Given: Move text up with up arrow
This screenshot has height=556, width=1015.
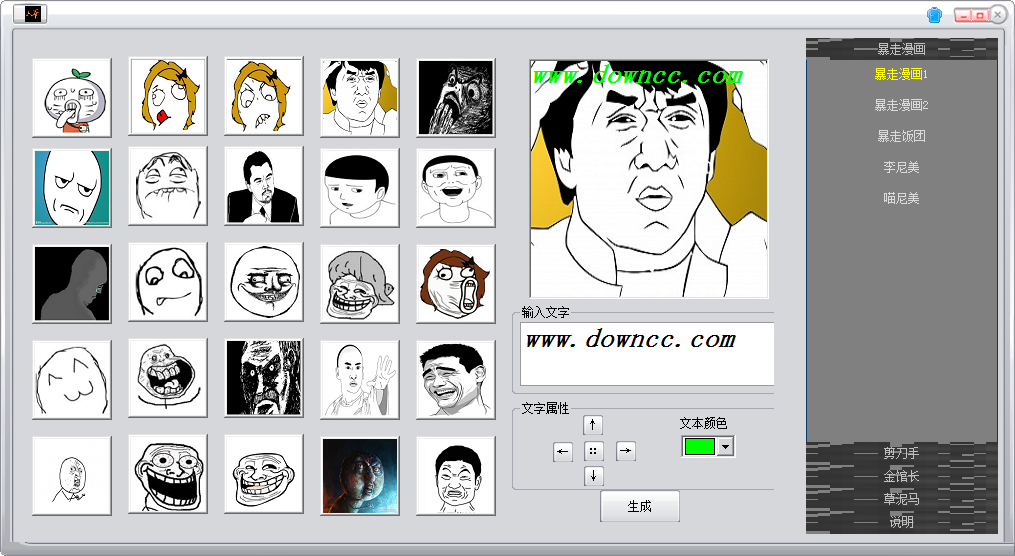Looking at the screenshot, I should coord(592,425).
